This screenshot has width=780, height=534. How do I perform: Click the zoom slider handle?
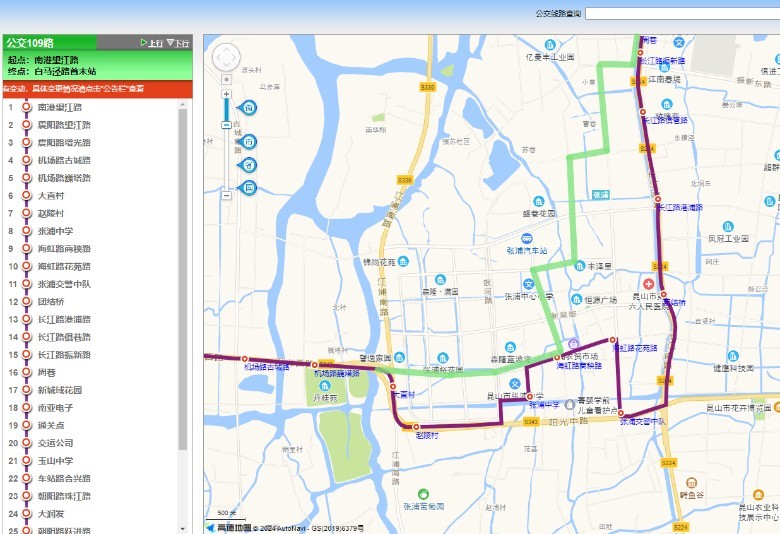click(x=226, y=125)
